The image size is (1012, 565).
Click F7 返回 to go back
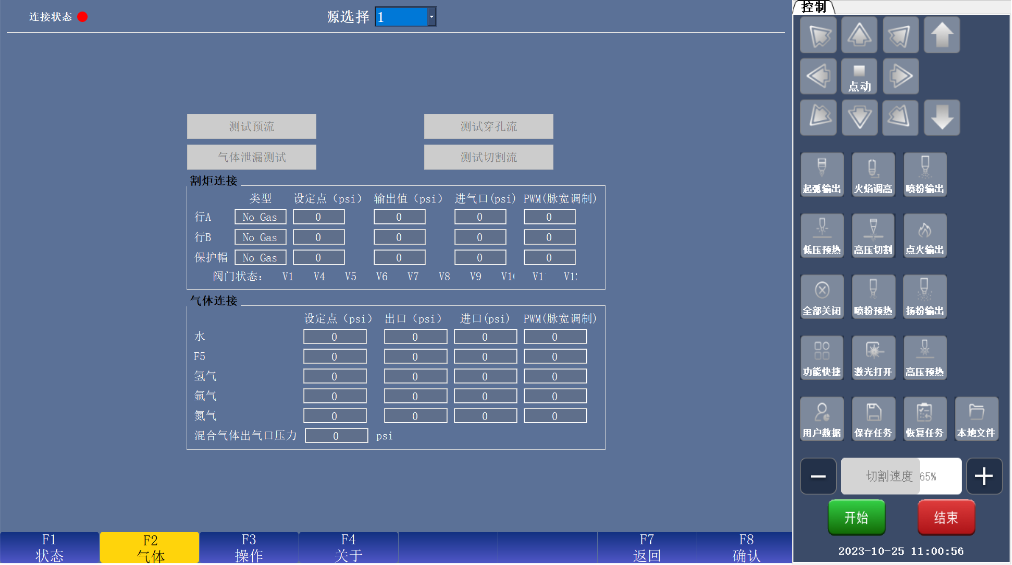647,548
